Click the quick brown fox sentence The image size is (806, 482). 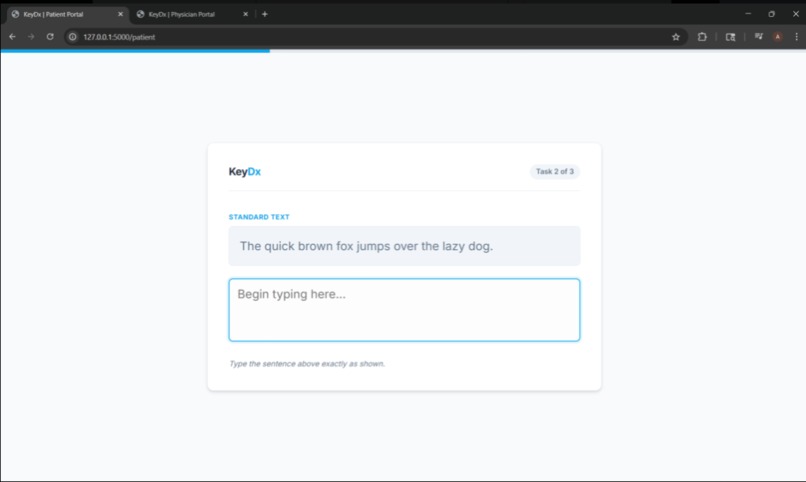(x=367, y=246)
